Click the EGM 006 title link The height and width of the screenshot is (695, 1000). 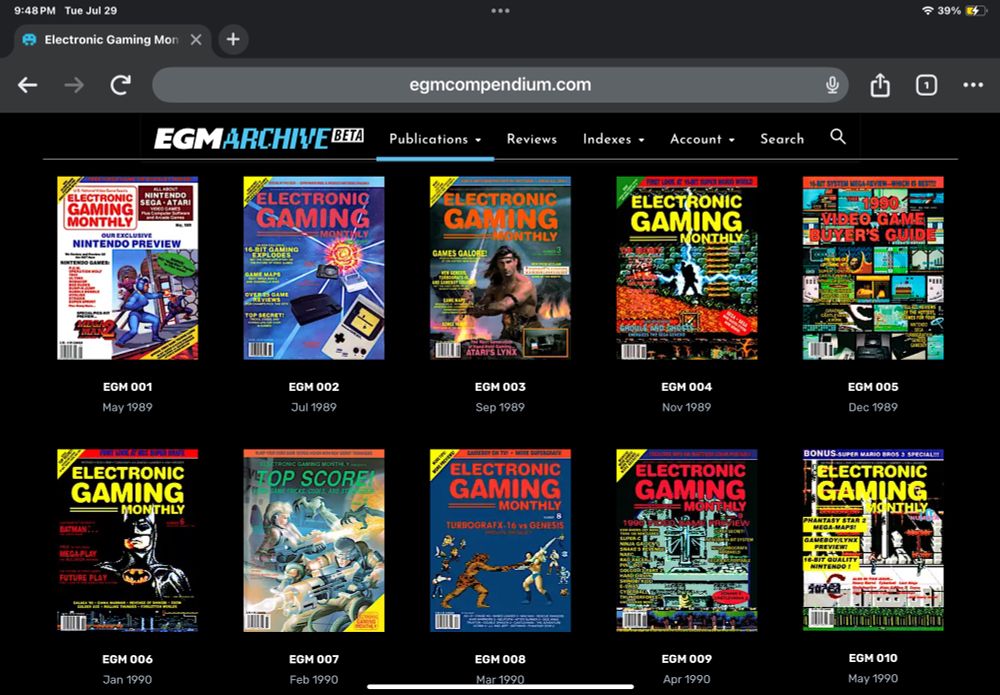128,659
